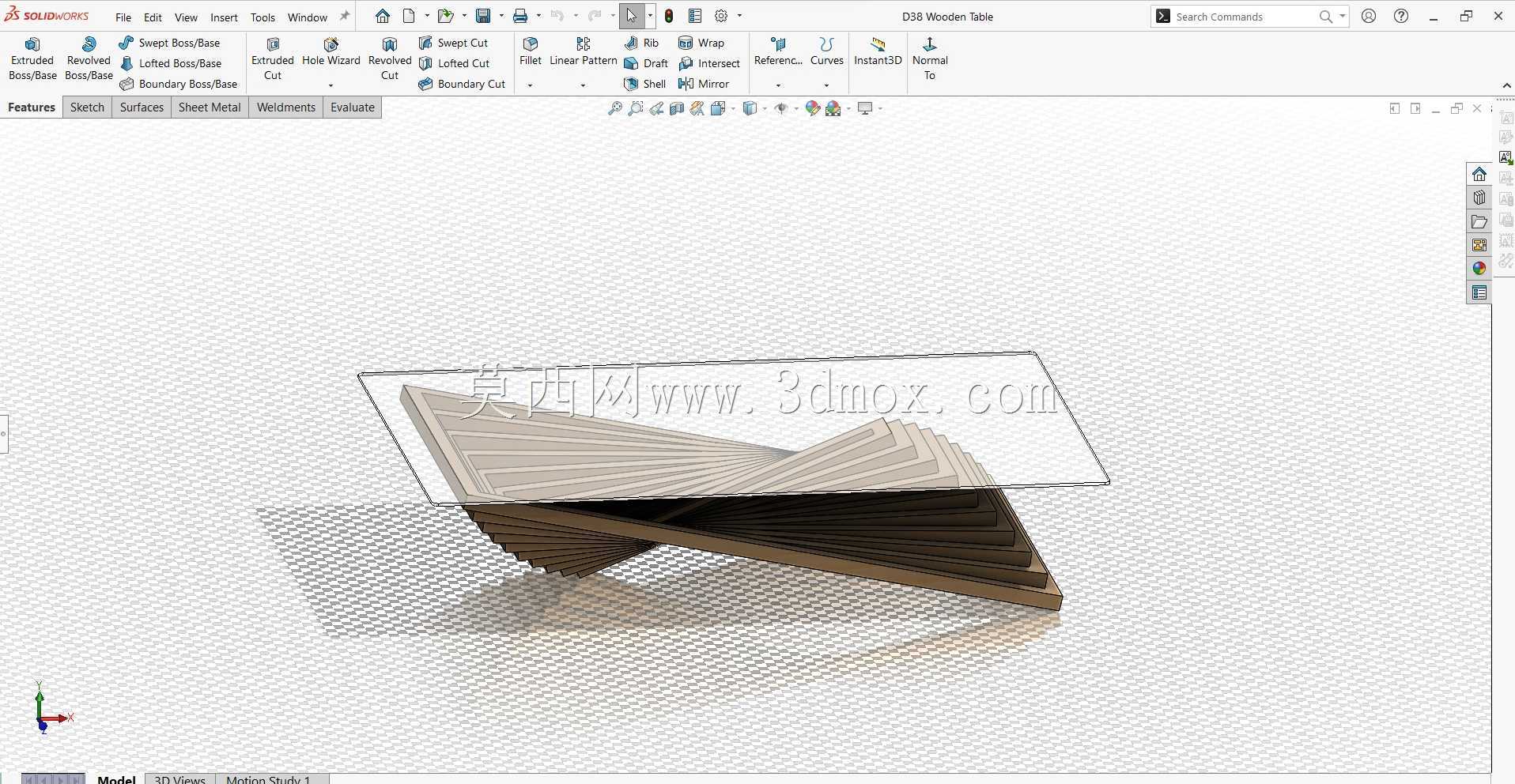Open the Insert menu
This screenshot has height=784, width=1515.
point(224,17)
